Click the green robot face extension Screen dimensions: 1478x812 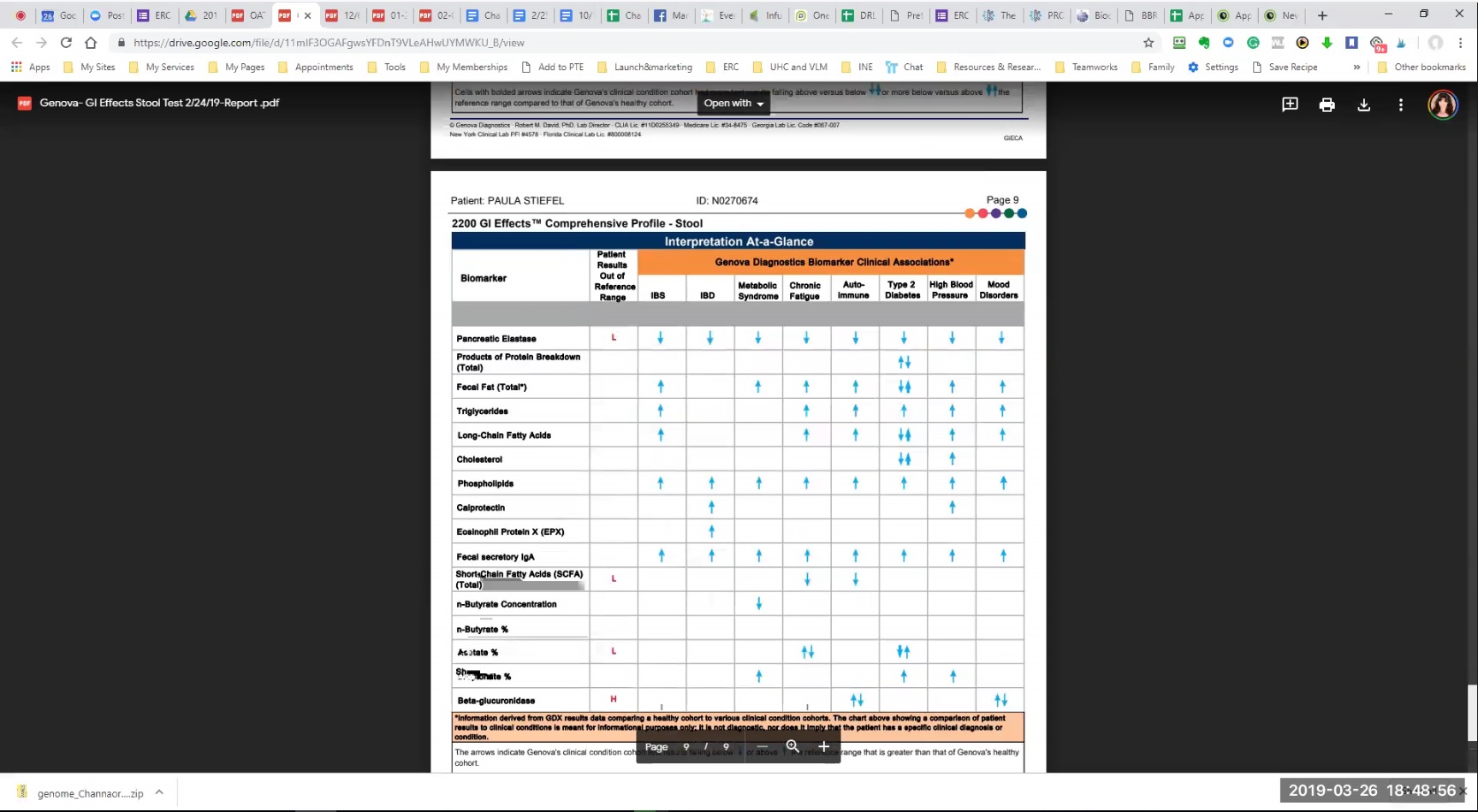pos(1179,42)
